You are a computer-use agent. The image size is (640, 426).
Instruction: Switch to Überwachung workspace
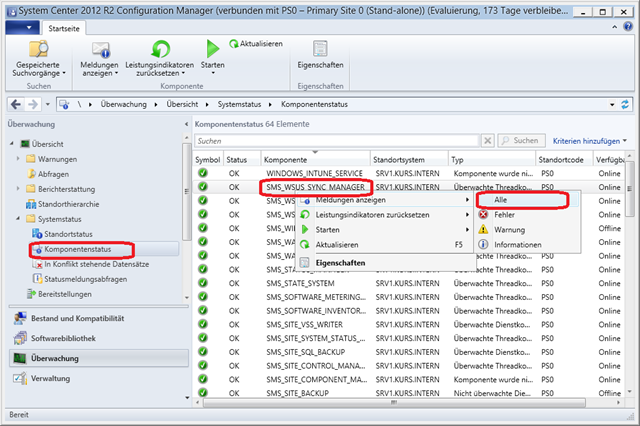click(99, 358)
